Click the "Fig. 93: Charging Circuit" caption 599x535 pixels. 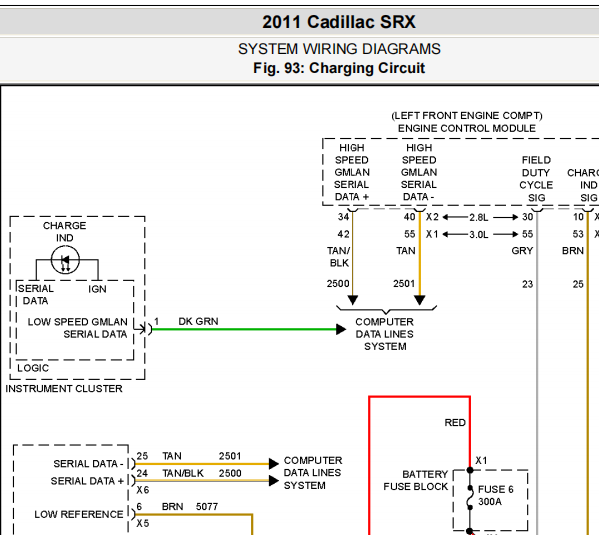(339, 68)
